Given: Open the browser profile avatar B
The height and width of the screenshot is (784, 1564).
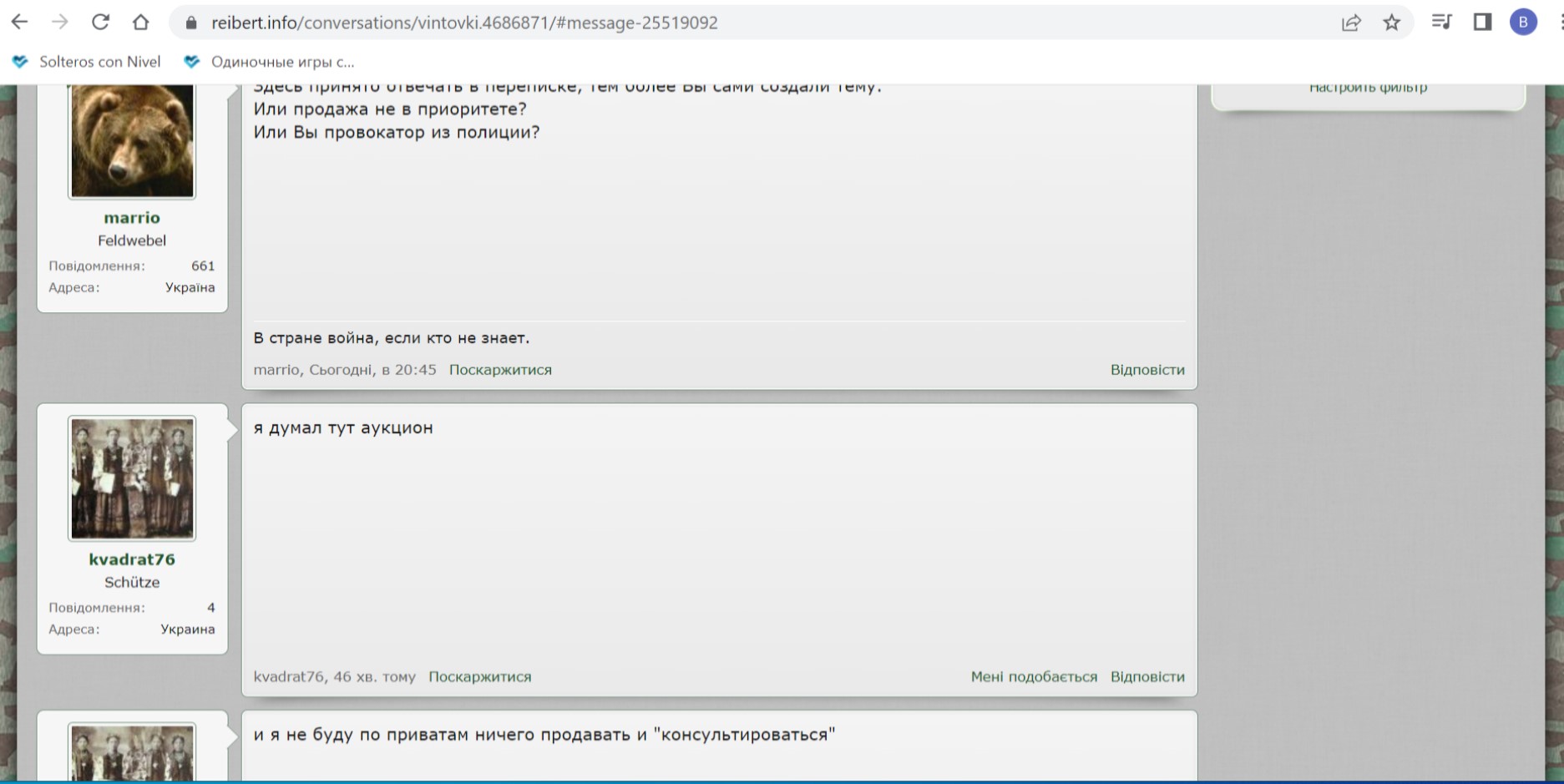Looking at the screenshot, I should click(1523, 23).
